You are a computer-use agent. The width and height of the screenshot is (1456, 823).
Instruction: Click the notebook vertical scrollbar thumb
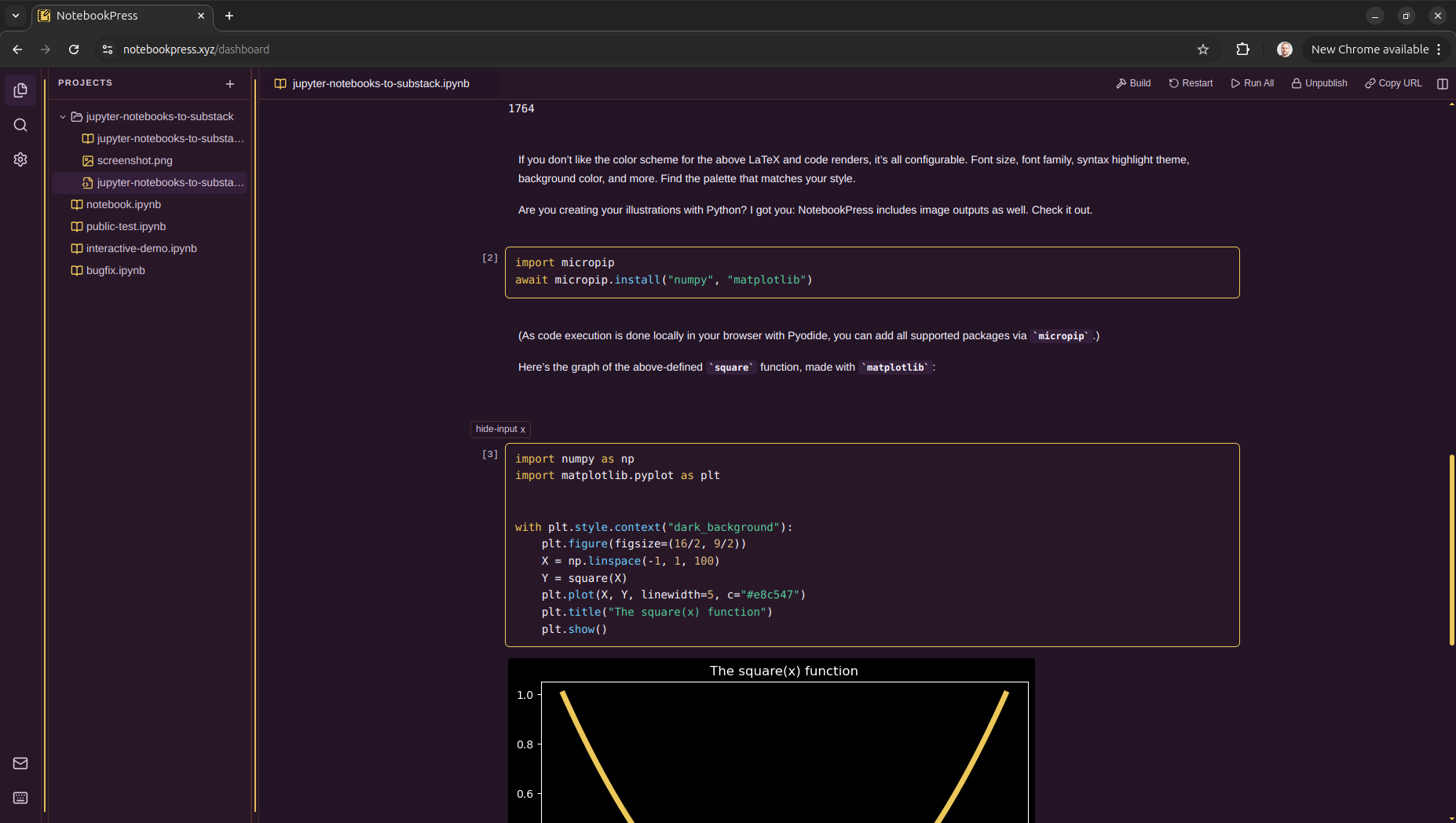tap(1451, 550)
